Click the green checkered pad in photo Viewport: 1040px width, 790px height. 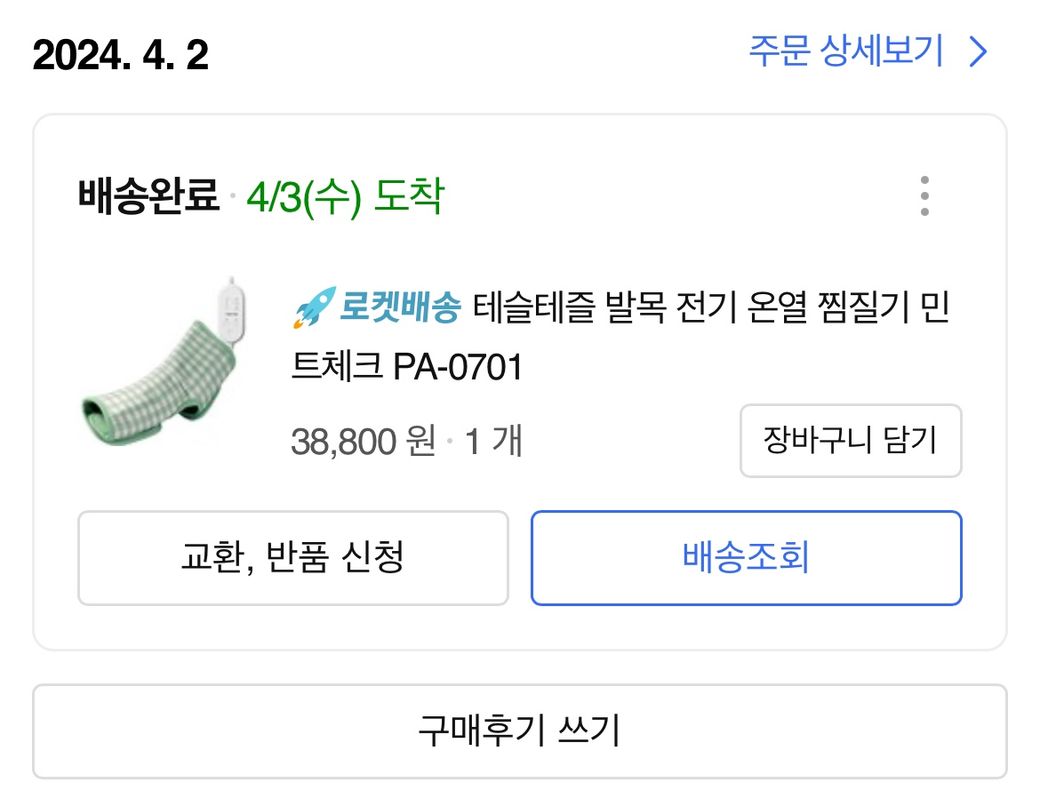coord(150,385)
